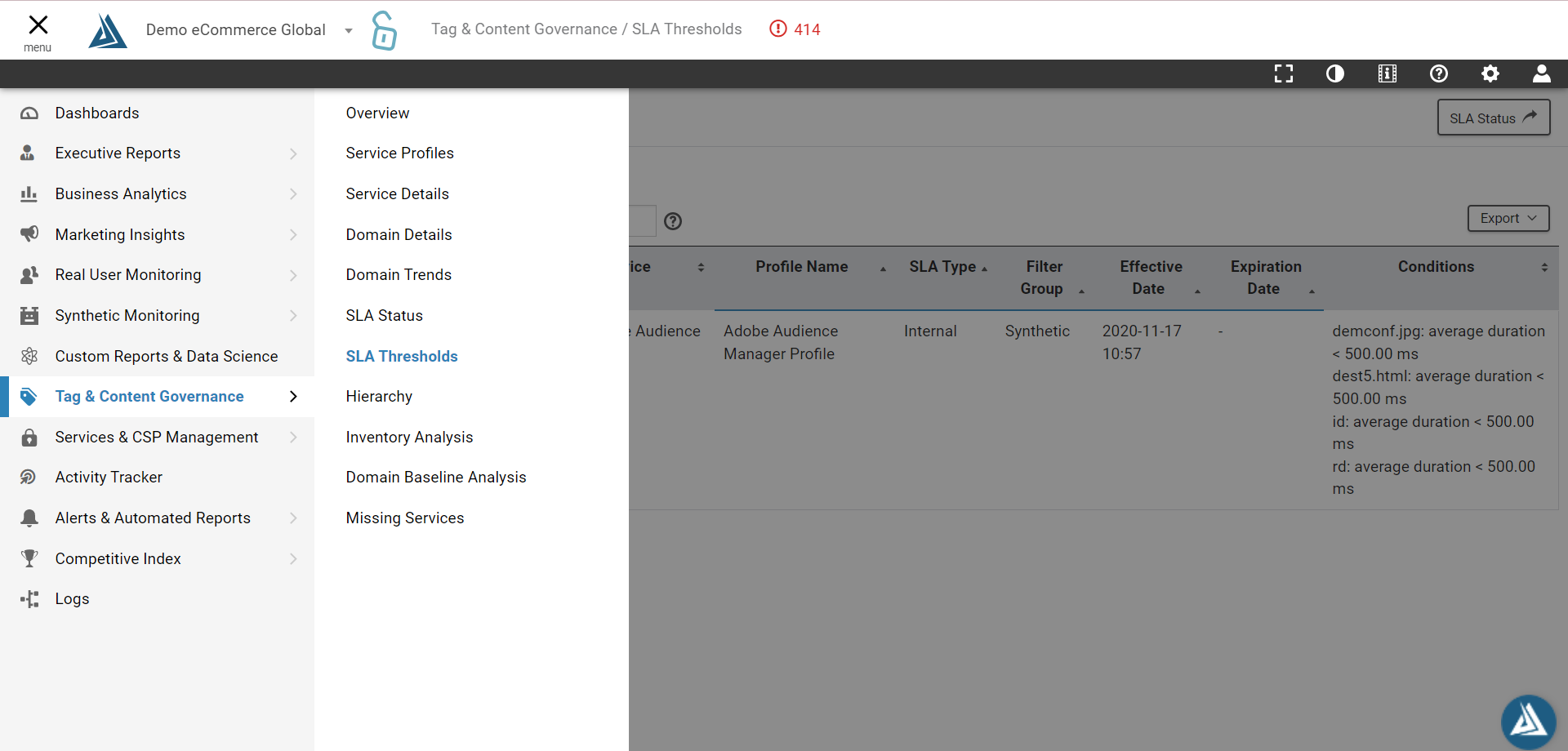Viewport: 1568px width, 751px height.
Task: Click the Synthetic Monitoring robot icon
Action: click(x=29, y=316)
